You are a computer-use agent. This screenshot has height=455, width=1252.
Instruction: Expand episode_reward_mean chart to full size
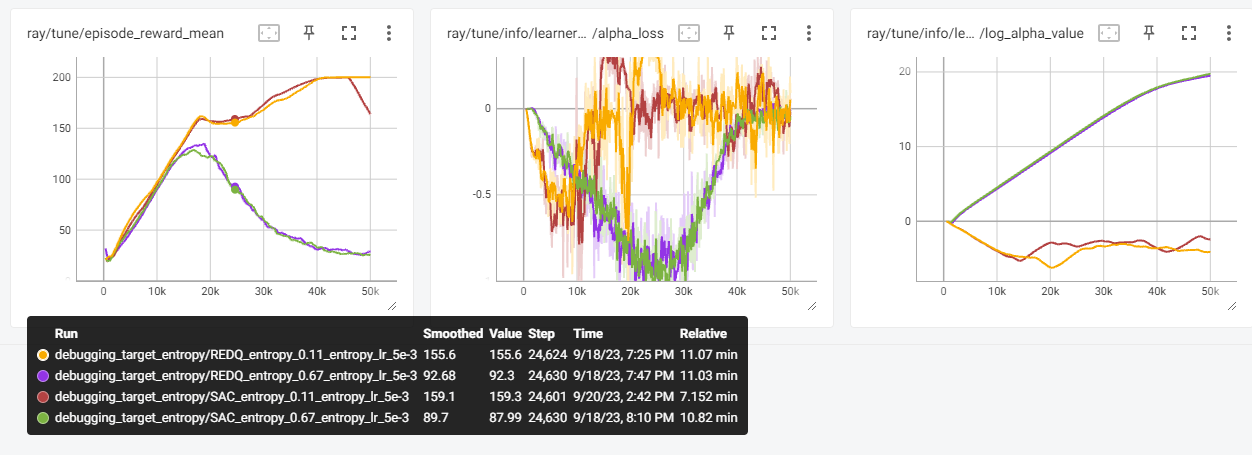(349, 33)
